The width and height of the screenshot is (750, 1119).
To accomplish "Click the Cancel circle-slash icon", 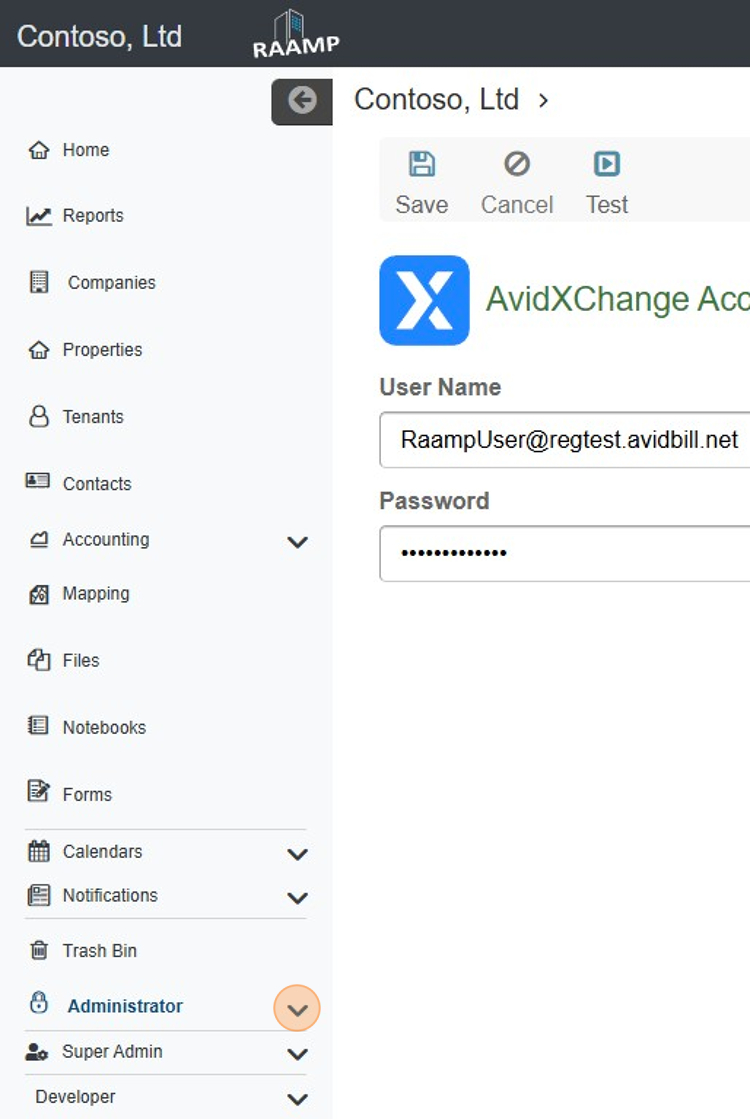I will (x=517, y=164).
